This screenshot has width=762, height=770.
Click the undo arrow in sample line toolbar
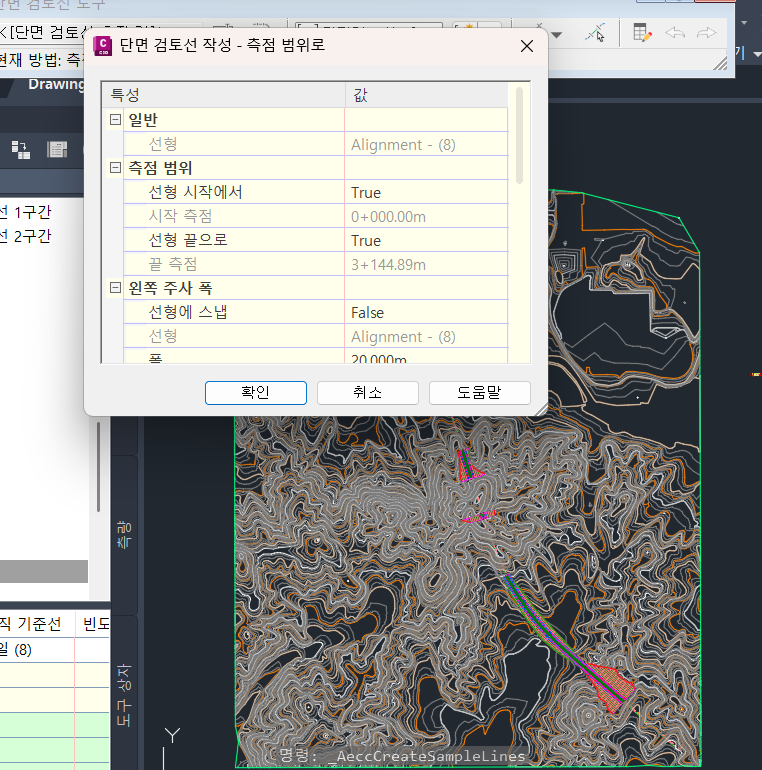point(676,33)
